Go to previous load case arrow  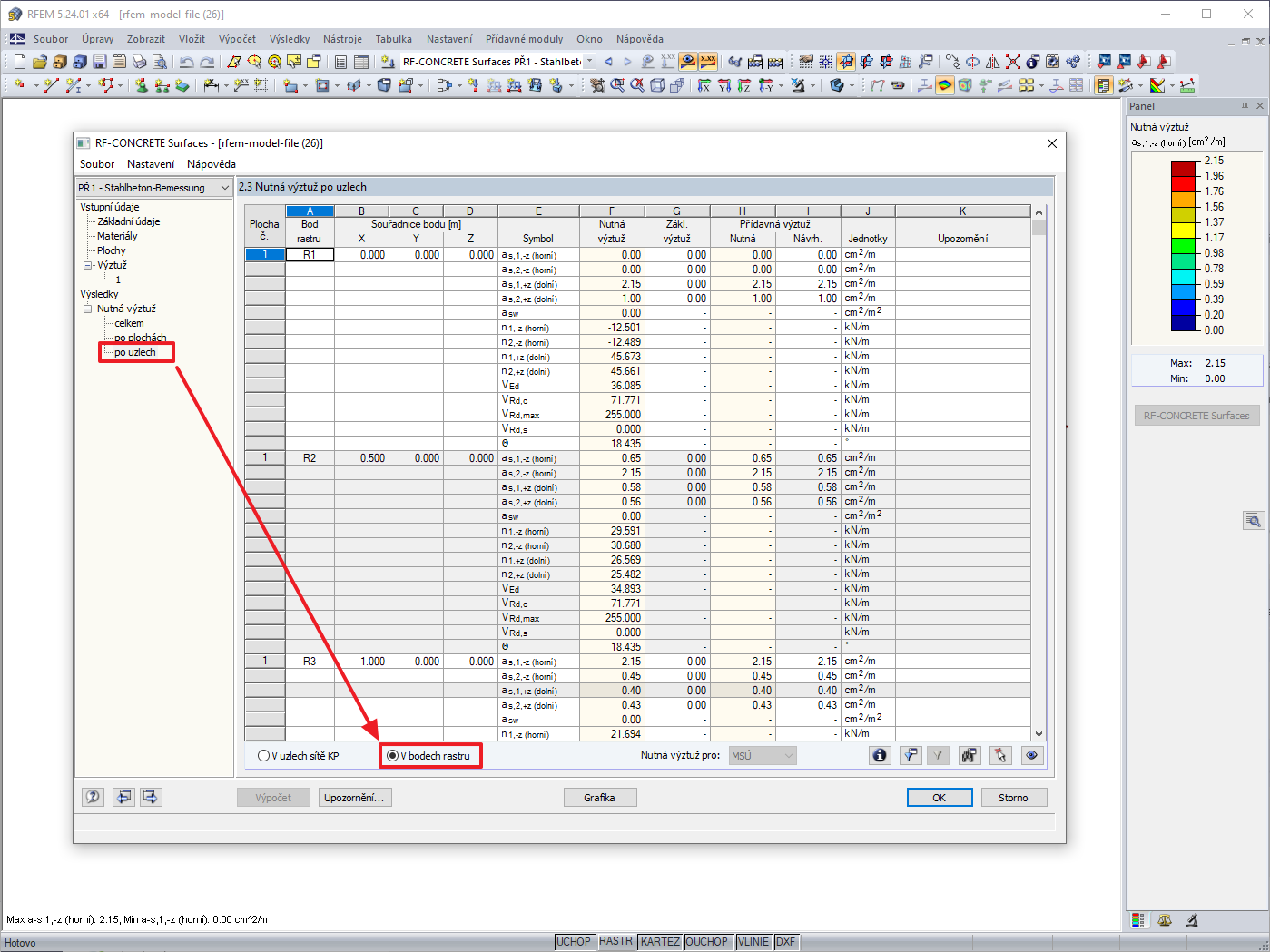point(608,62)
